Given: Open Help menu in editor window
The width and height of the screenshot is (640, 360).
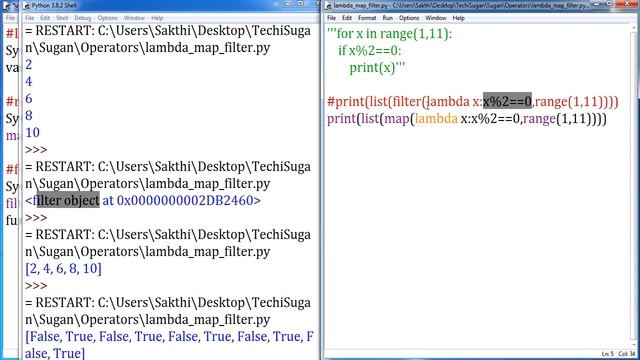Looking at the screenshot, I should [x=459, y=18].
